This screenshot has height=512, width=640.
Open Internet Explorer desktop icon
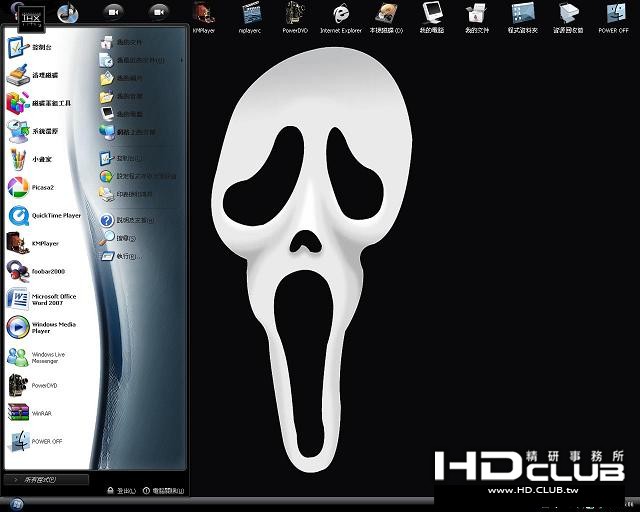[341, 17]
